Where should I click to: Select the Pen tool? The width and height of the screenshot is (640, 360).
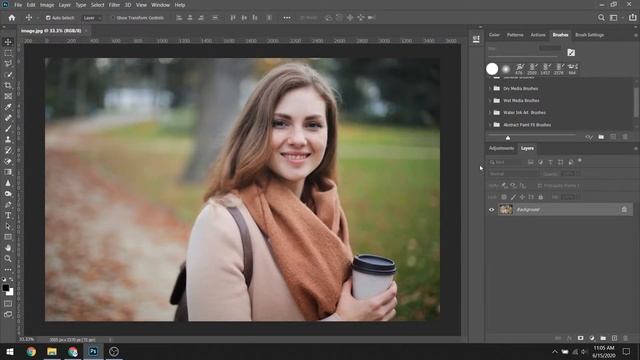[x=8, y=204]
